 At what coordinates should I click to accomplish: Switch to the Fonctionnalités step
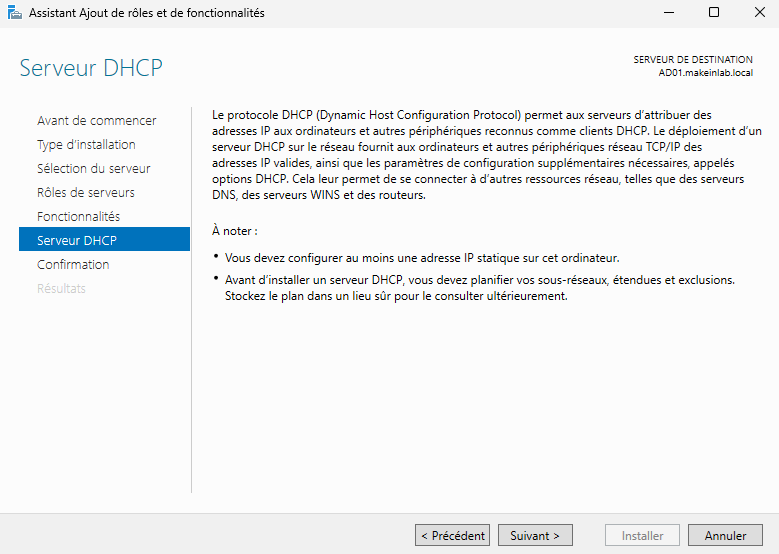pyautogui.click(x=78, y=216)
